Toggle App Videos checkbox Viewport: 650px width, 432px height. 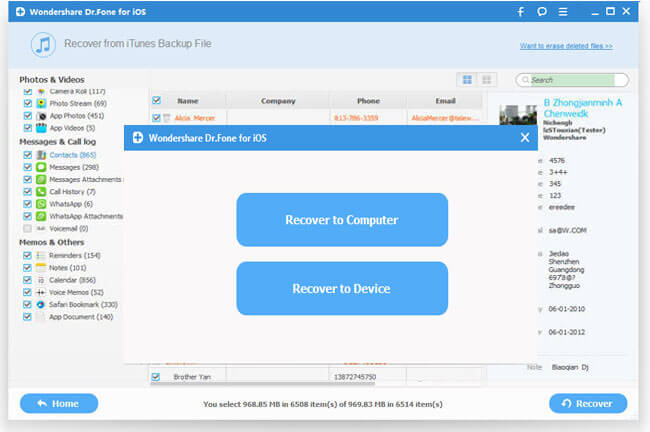28,128
